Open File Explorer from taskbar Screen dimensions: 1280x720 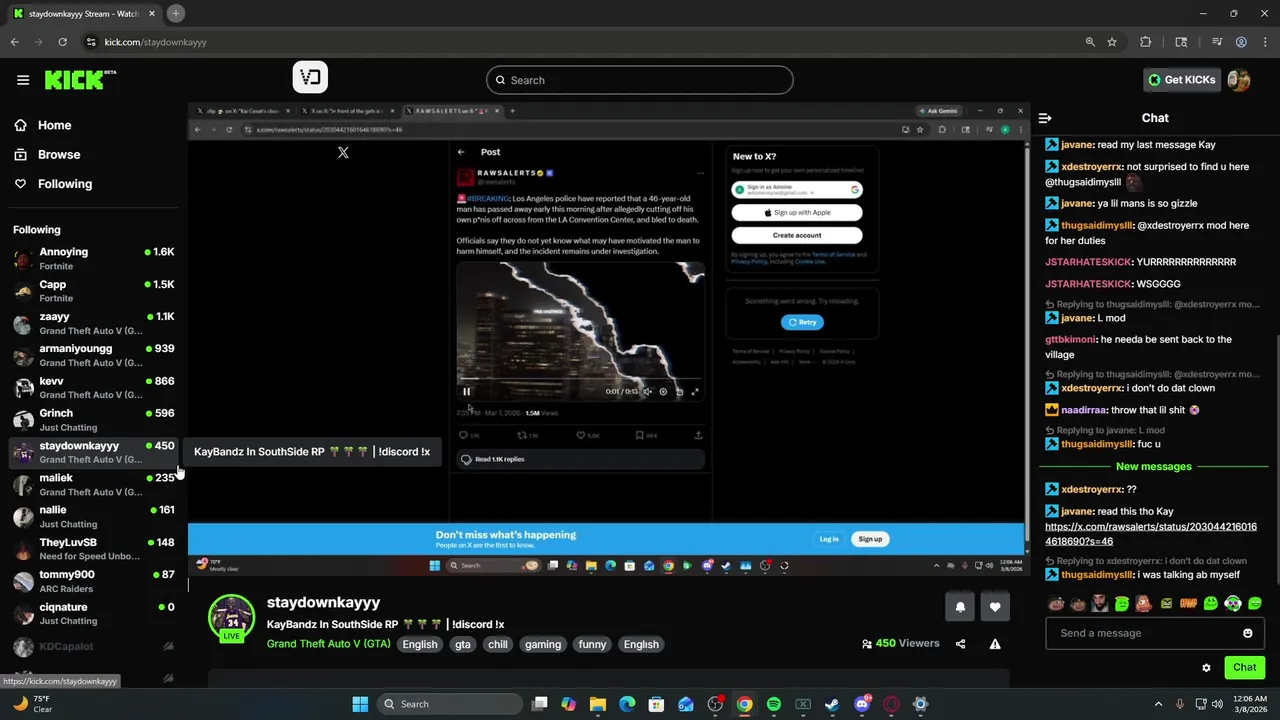click(598, 704)
